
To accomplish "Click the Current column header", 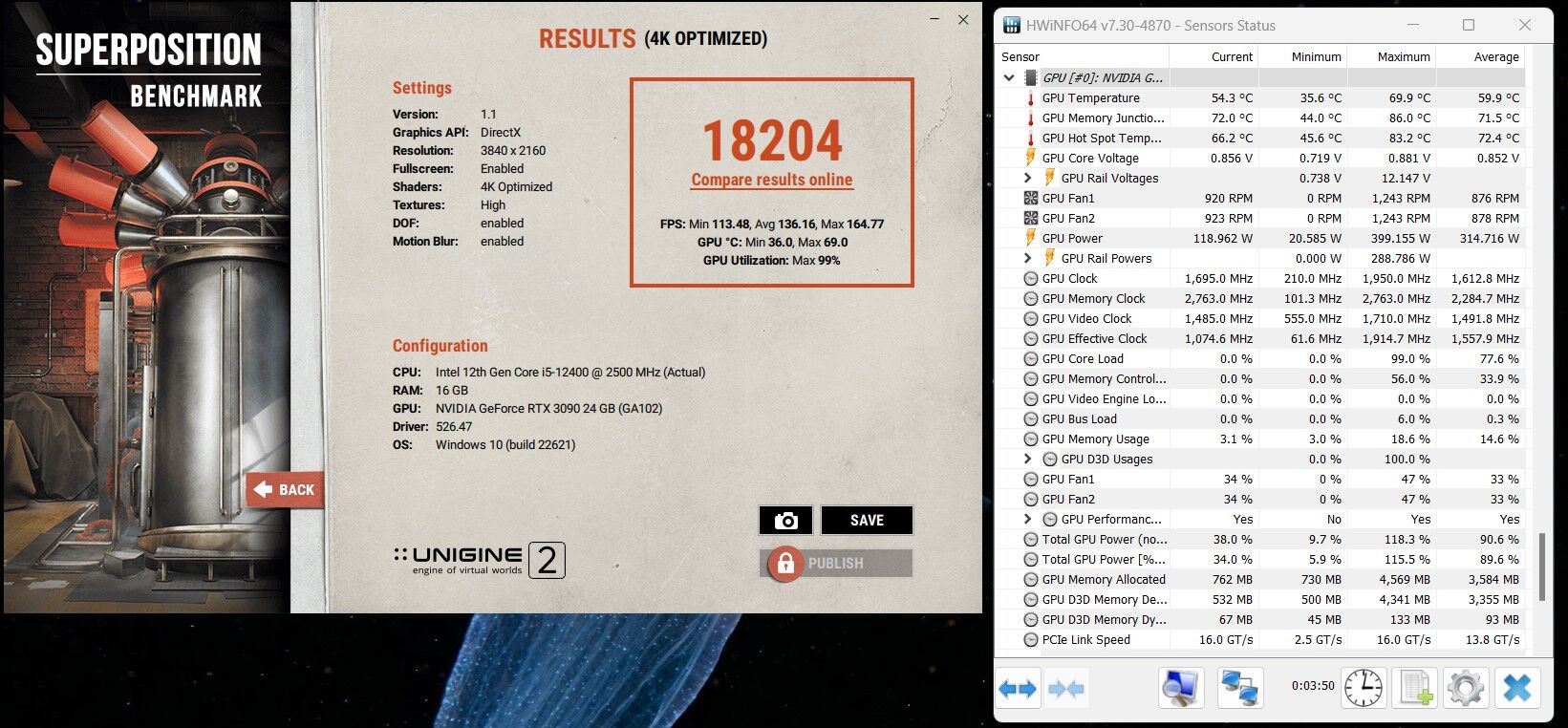I will coord(1214,56).
